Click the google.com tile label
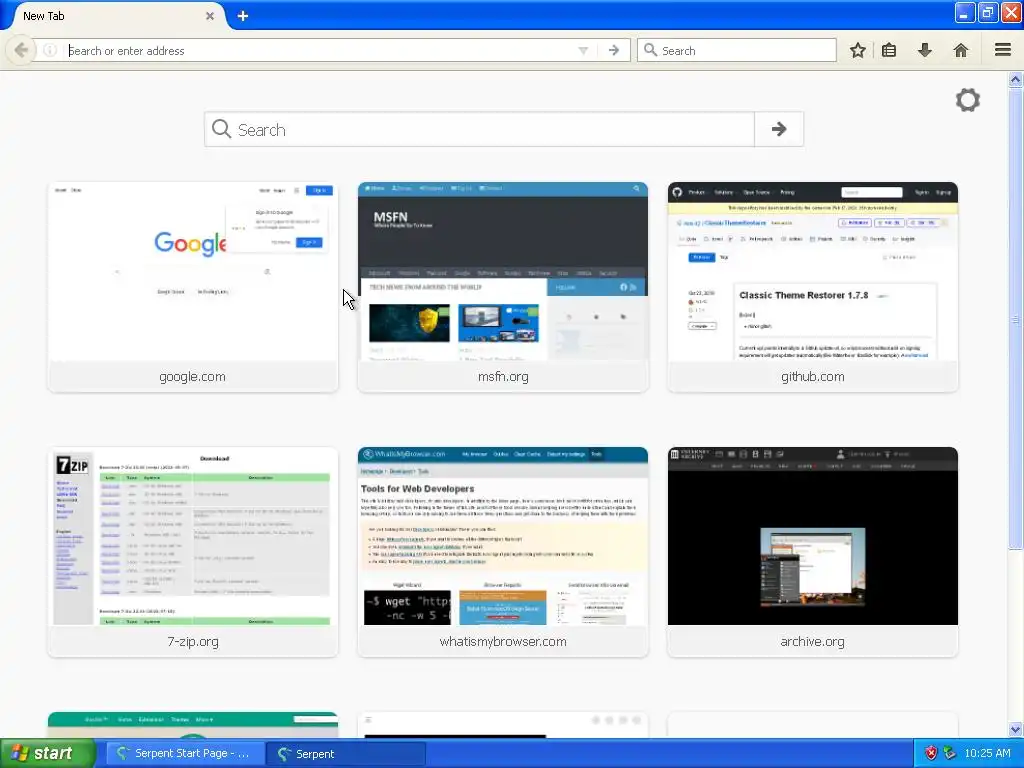The width and height of the screenshot is (1024, 768). (x=193, y=377)
